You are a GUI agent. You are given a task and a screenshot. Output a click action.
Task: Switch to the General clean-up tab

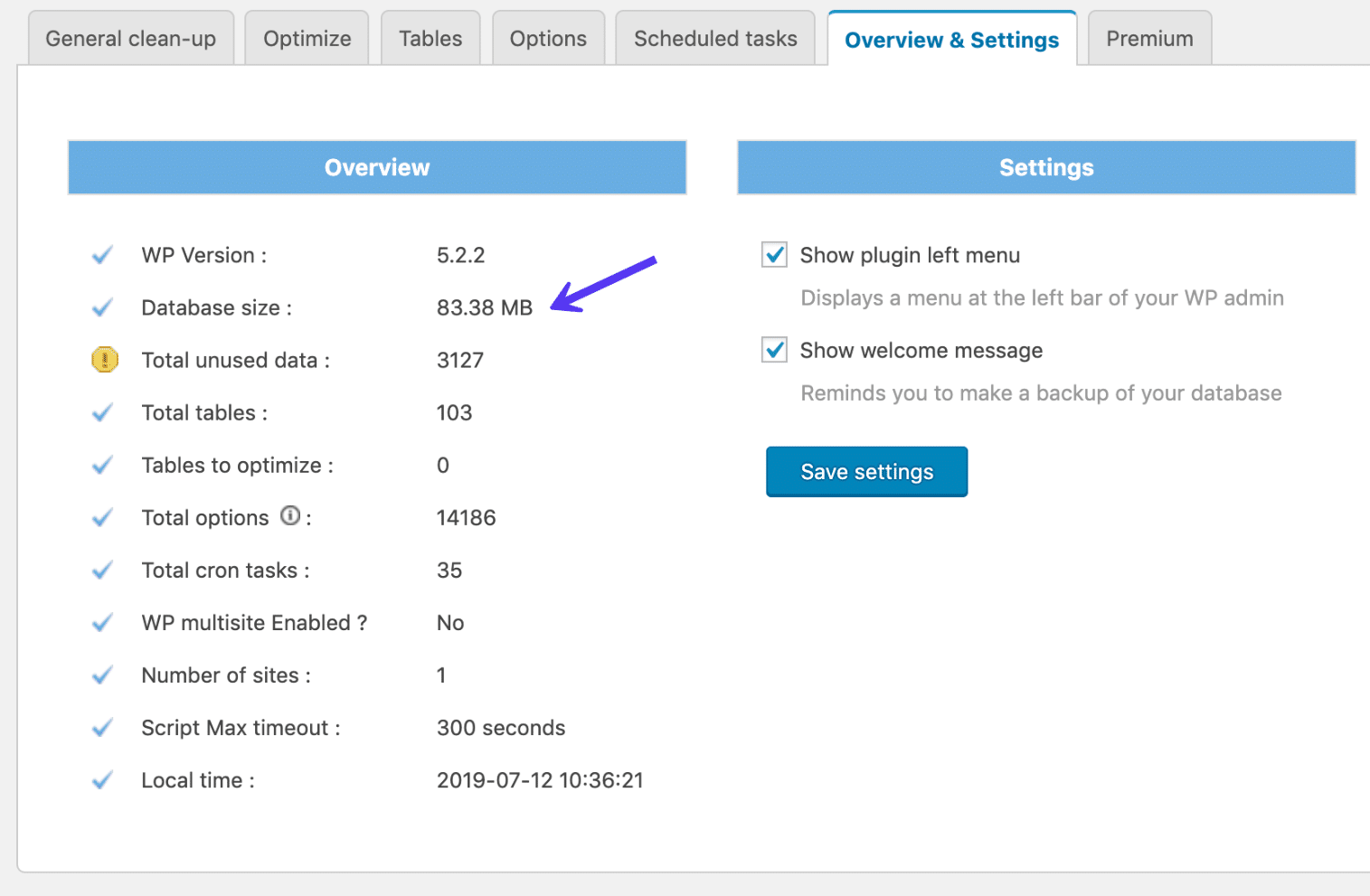pyautogui.click(x=130, y=38)
